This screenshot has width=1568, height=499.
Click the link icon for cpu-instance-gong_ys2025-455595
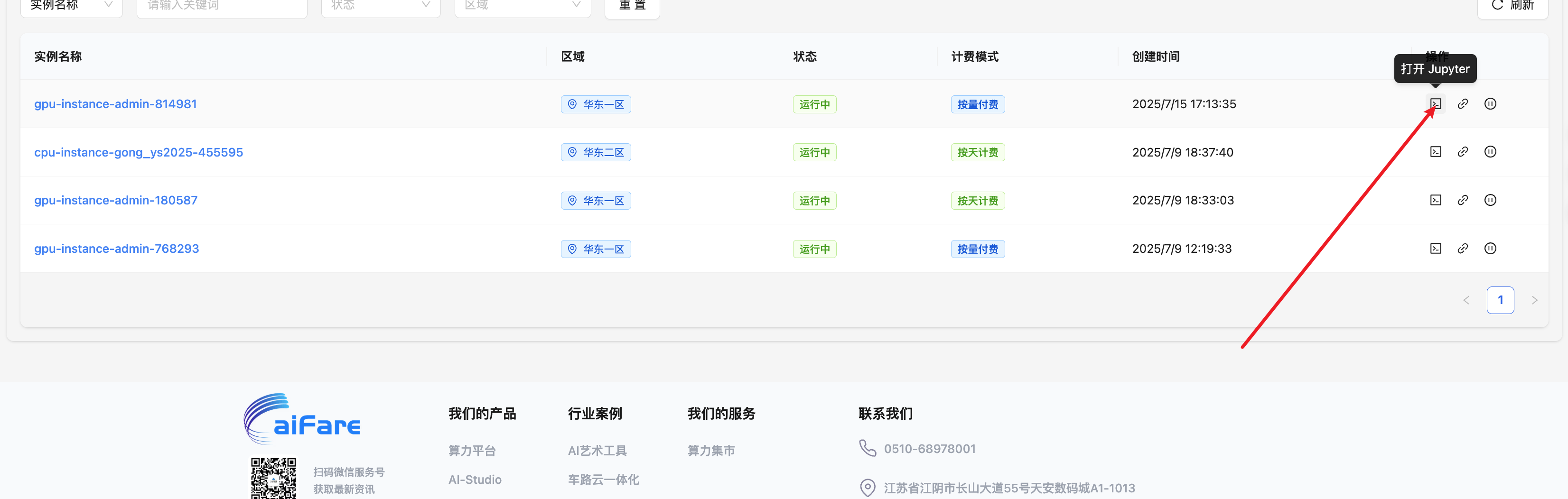point(1463,152)
